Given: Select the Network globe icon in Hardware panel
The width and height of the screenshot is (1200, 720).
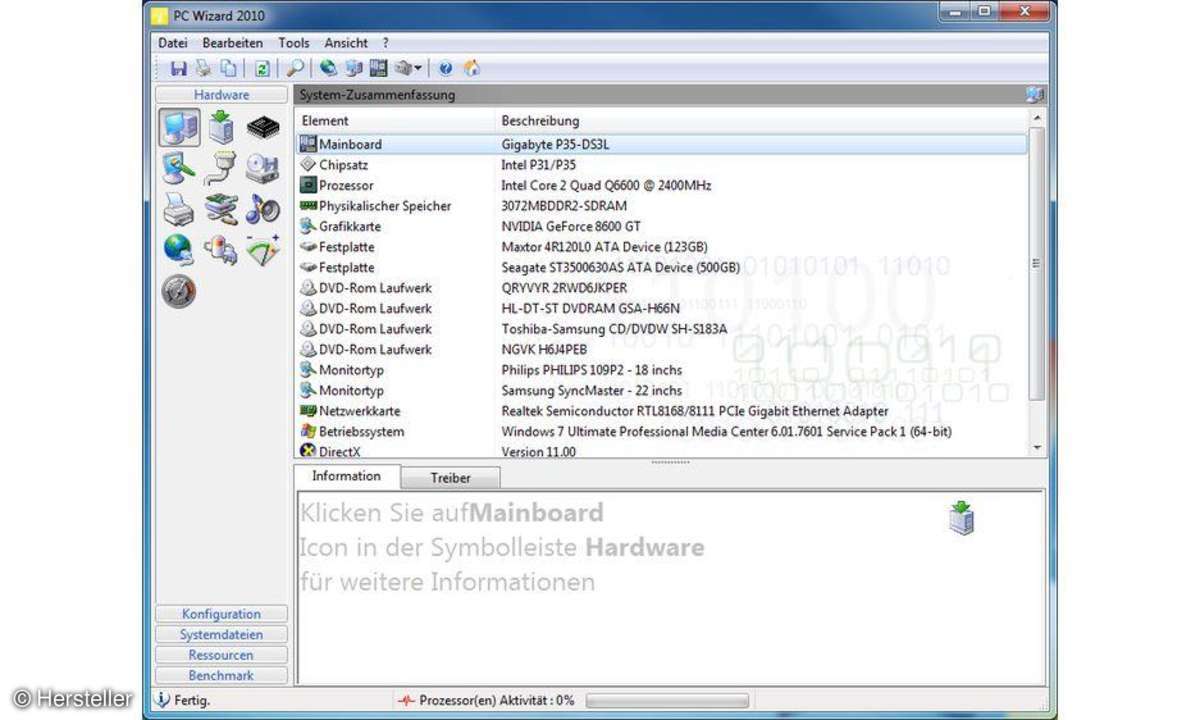Looking at the screenshot, I should (x=178, y=250).
